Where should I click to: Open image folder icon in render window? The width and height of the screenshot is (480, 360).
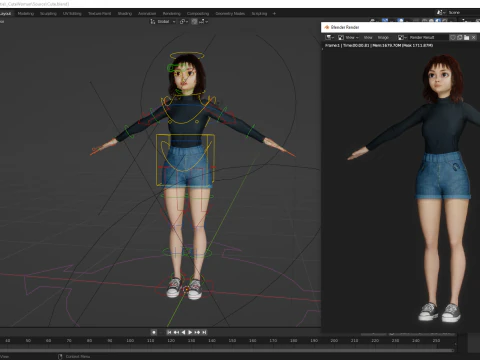coord(467,37)
